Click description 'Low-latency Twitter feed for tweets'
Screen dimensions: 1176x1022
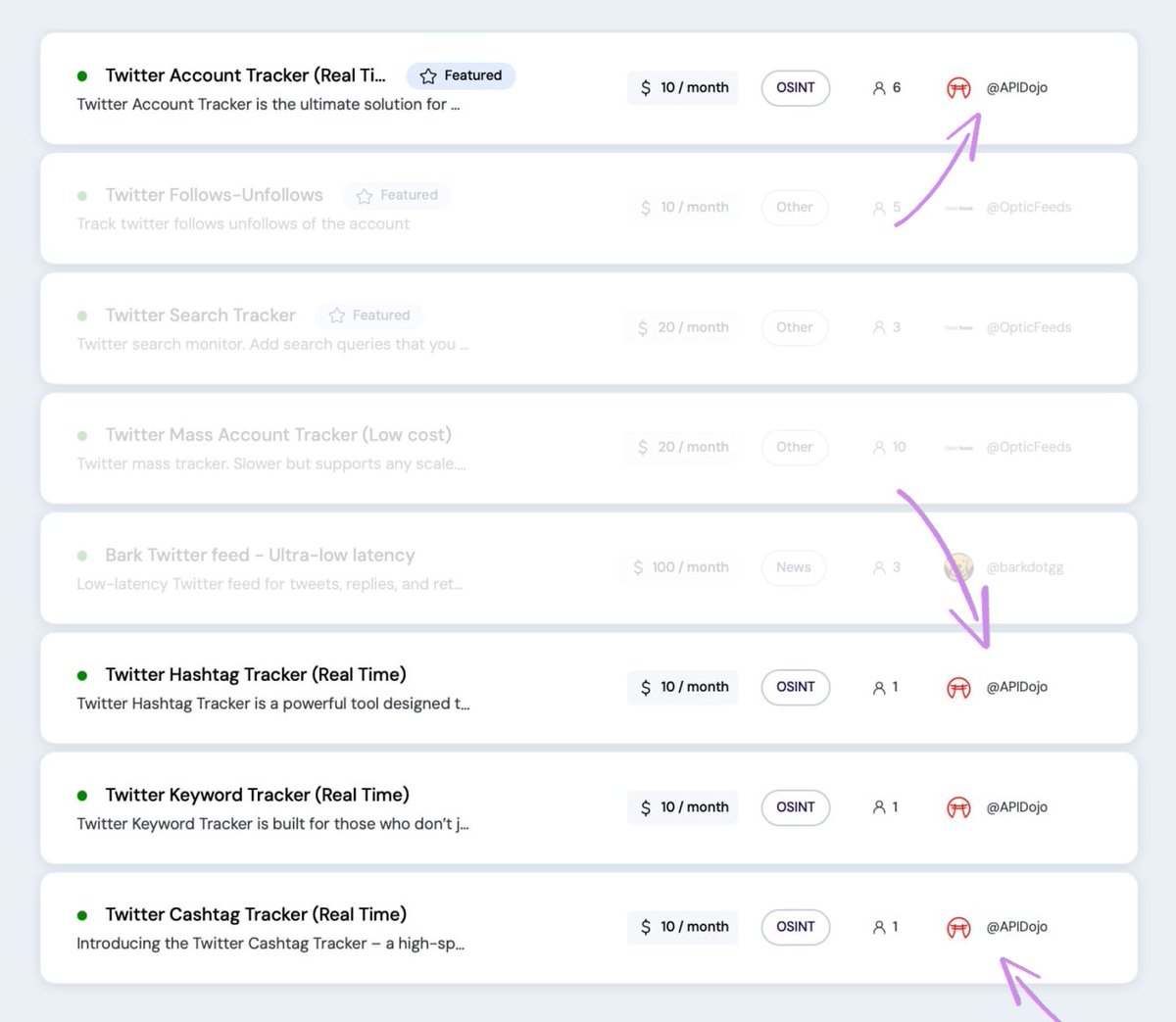pyautogui.click(x=269, y=585)
